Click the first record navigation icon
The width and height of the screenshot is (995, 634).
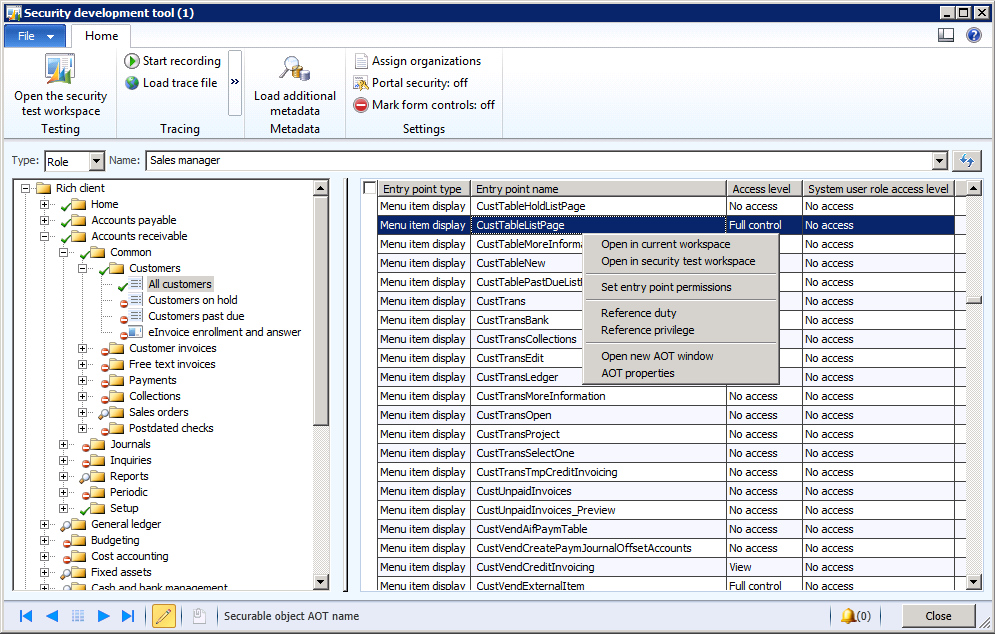pos(25,615)
